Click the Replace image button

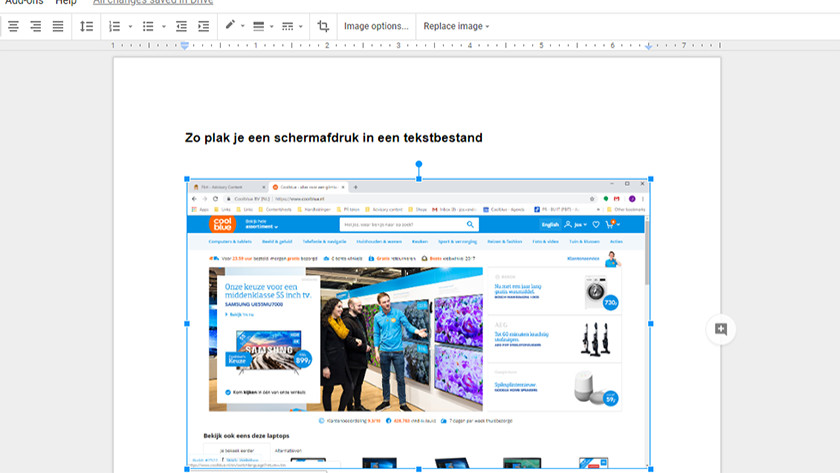(456, 26)
